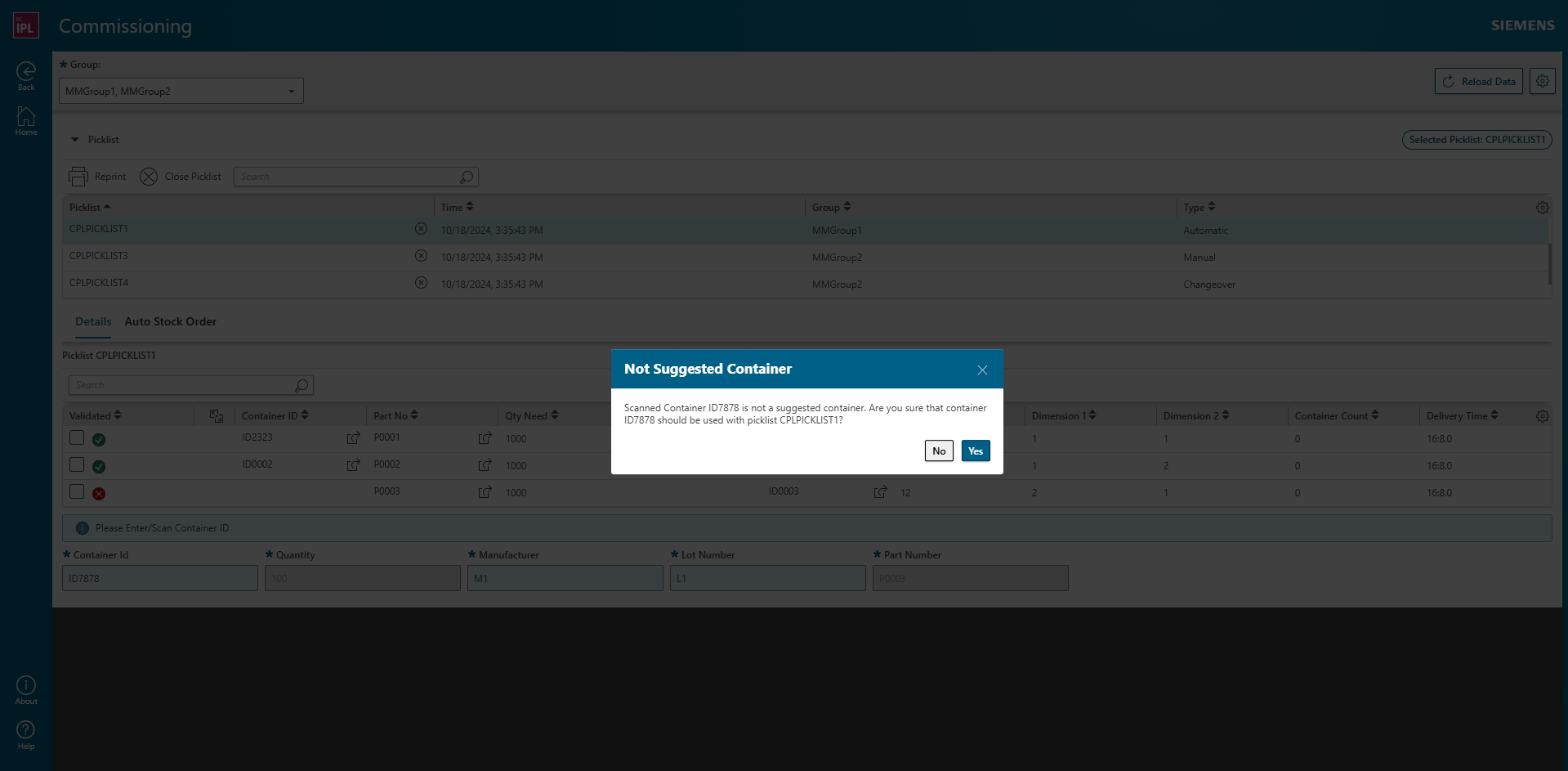Select the Details tab
1568x771 pixels.
pyautogui.click(x=92, y=321)
